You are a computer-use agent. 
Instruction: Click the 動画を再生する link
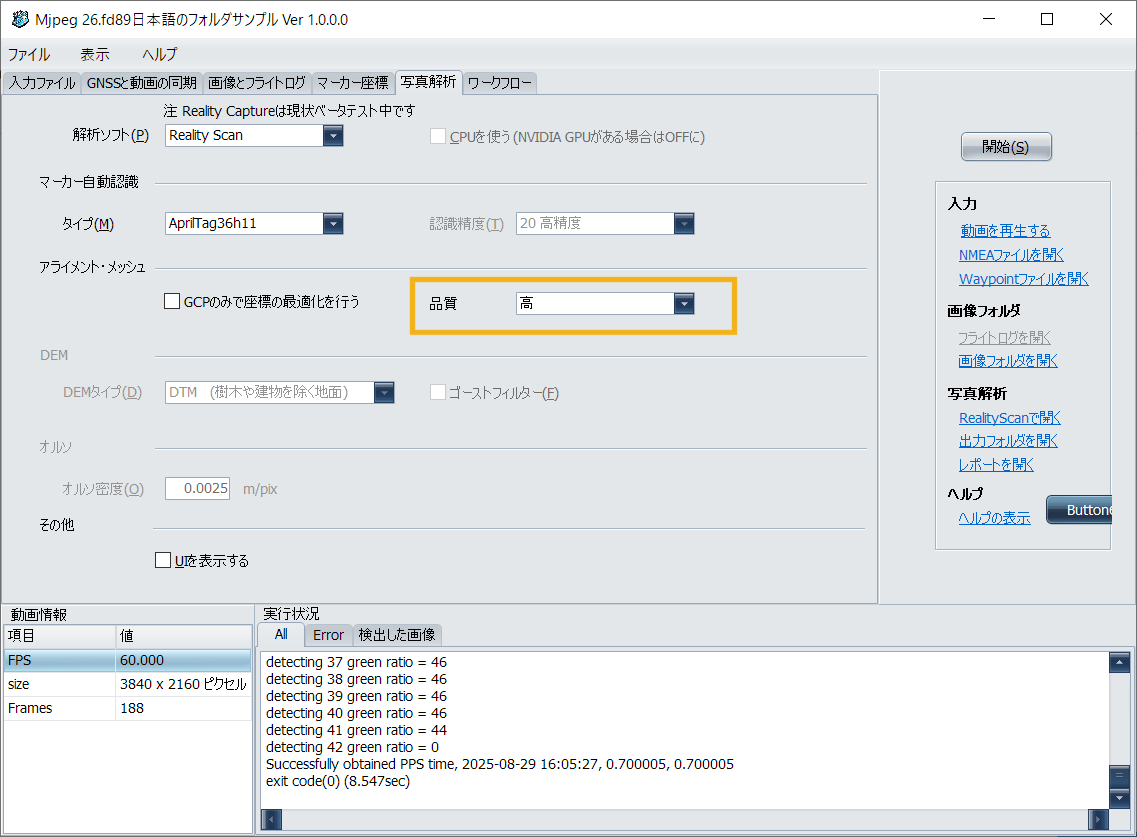pyautogui.click(x=1005, y=231)
